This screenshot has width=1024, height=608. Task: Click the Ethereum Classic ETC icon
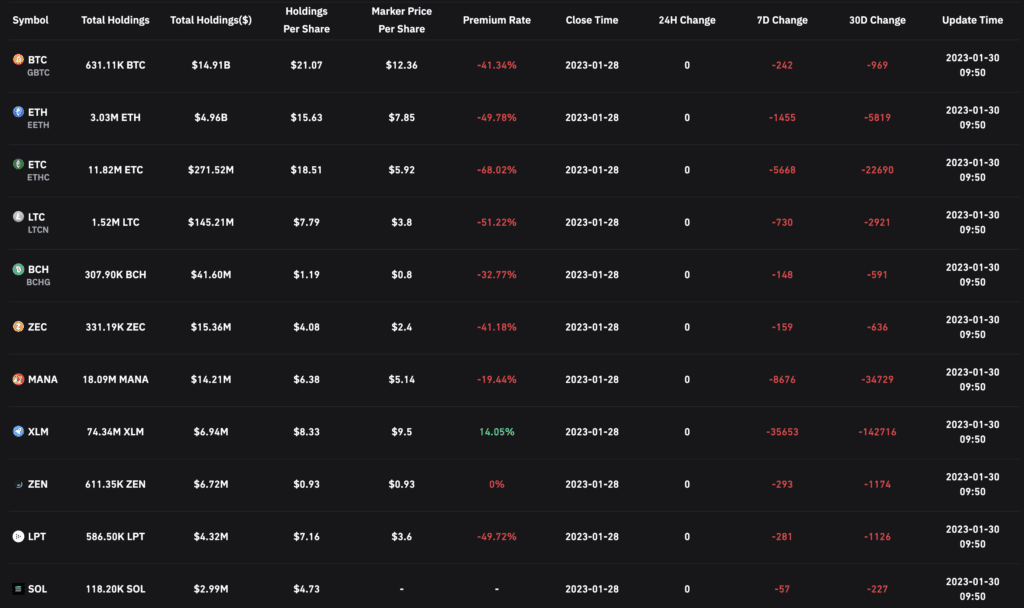[x=18, y=164]
